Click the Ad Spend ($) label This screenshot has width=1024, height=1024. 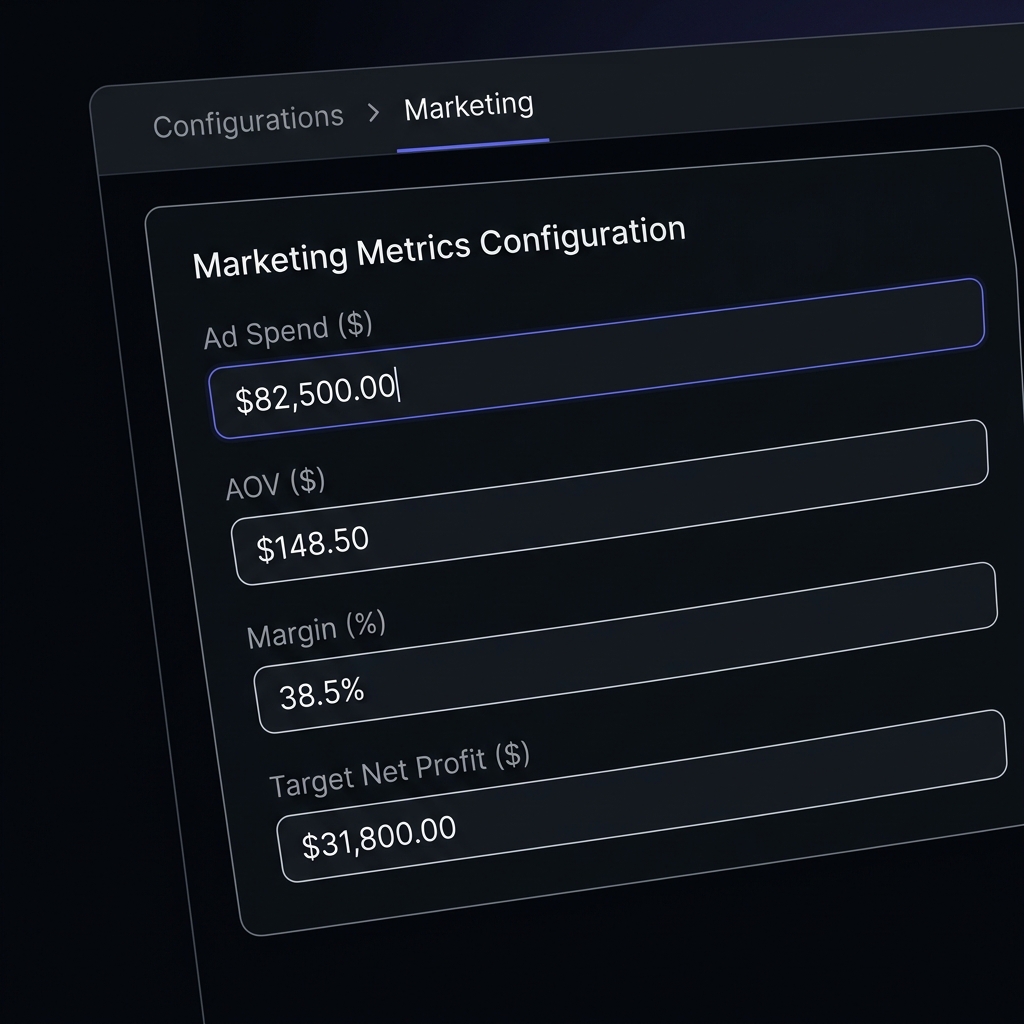[x=288, y=330]
